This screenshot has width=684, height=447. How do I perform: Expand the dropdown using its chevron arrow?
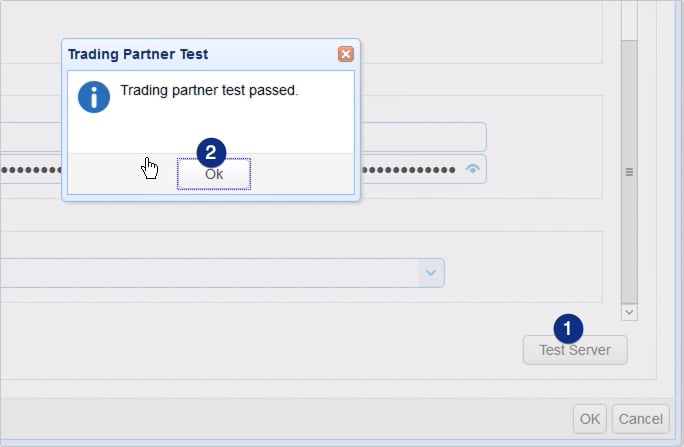(431, 272)
